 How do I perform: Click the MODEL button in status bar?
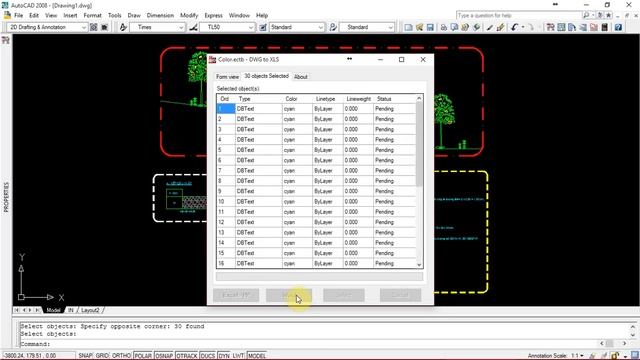pyautogui.click(x=257, y=356)
